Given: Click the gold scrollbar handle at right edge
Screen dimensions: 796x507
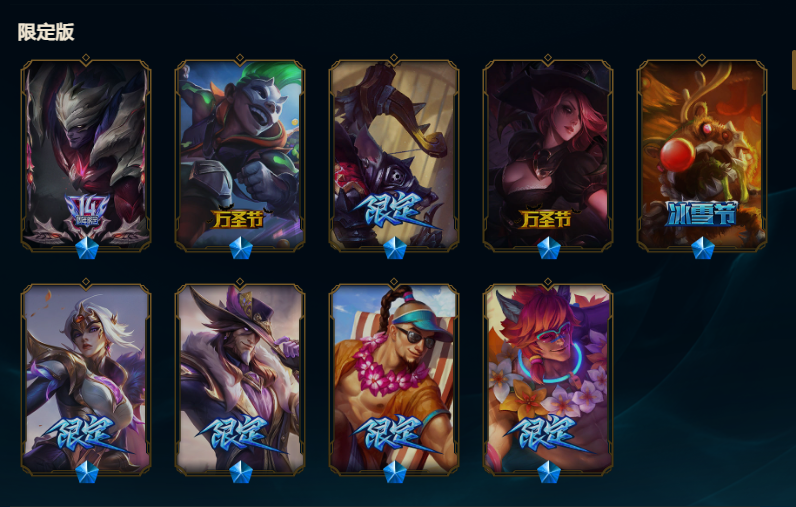Looking at the screenshot, I should point(793,70).
